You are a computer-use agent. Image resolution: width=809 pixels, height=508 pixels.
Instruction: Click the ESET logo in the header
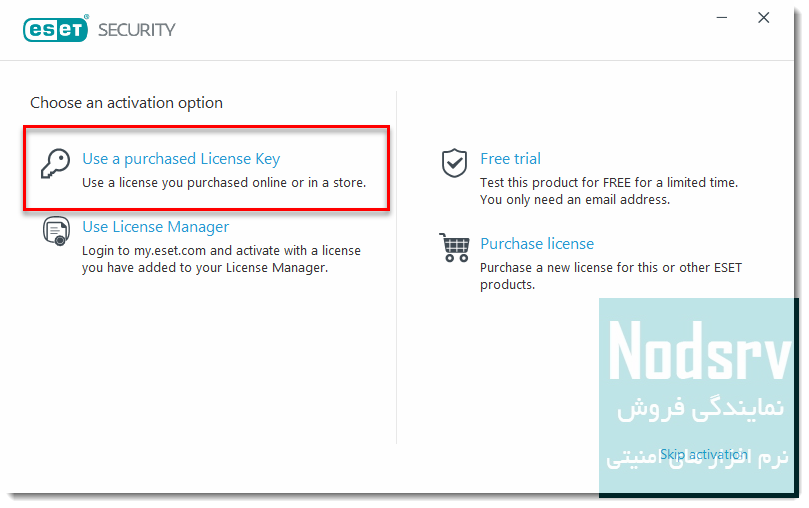(x=56, y=29)
